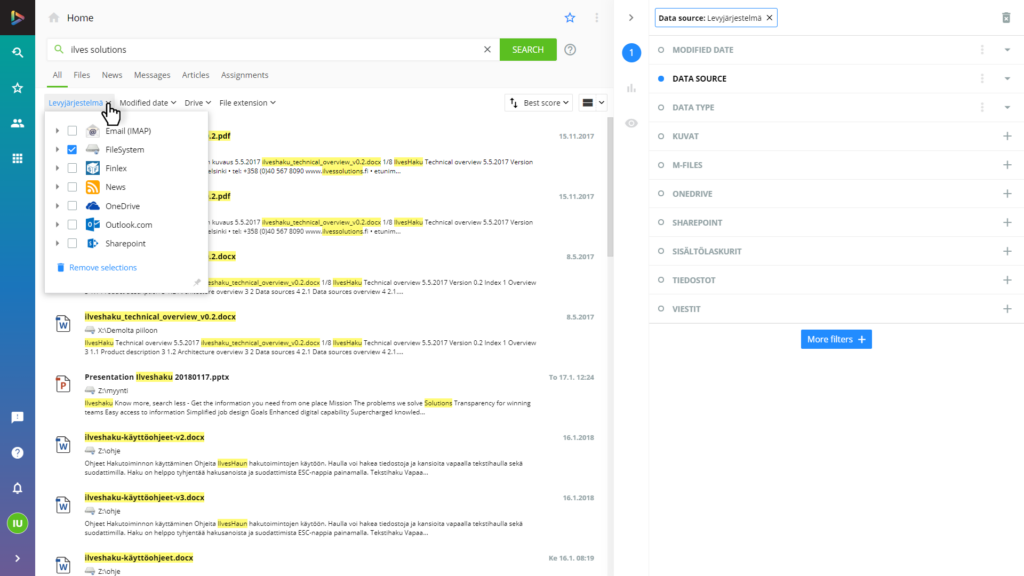This screenshot has height=576, width=1024.
Task: Click More filters button
Action: coord(836,339)
